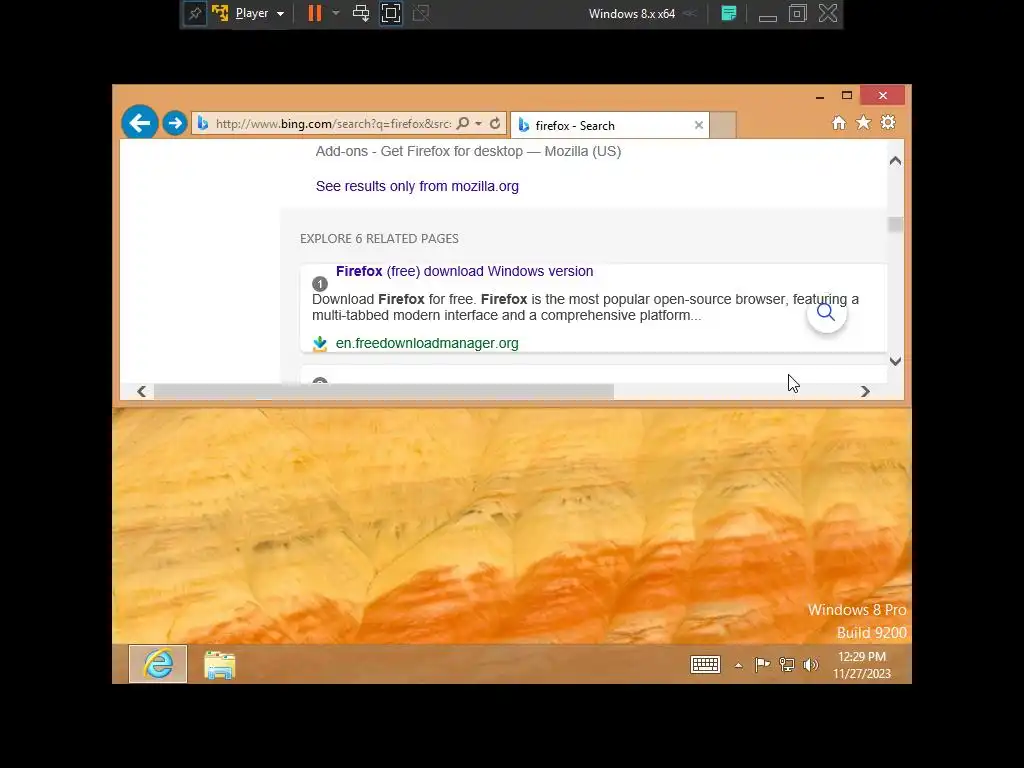Click in the bing.com address field

(333, 123)
